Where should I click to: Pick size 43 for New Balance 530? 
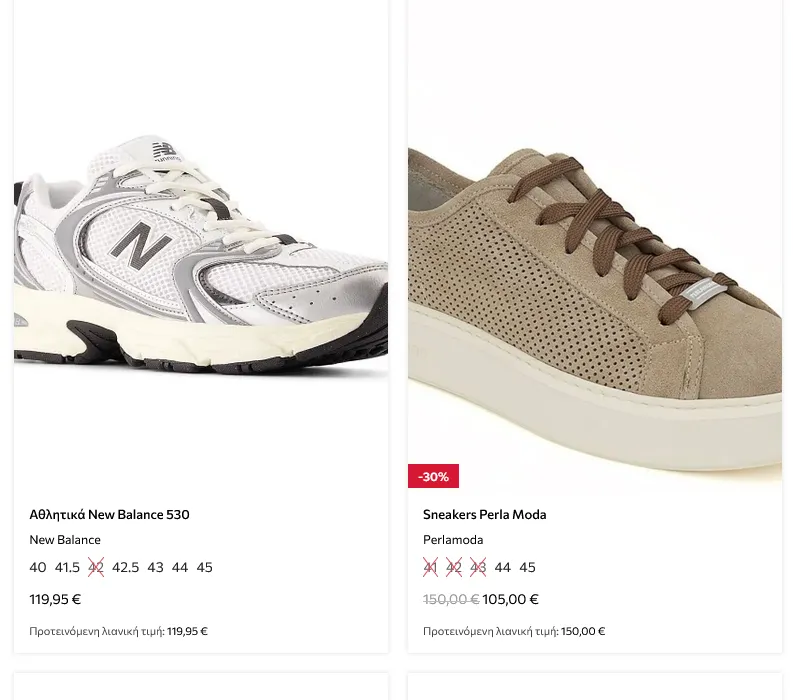click(155, 567)
